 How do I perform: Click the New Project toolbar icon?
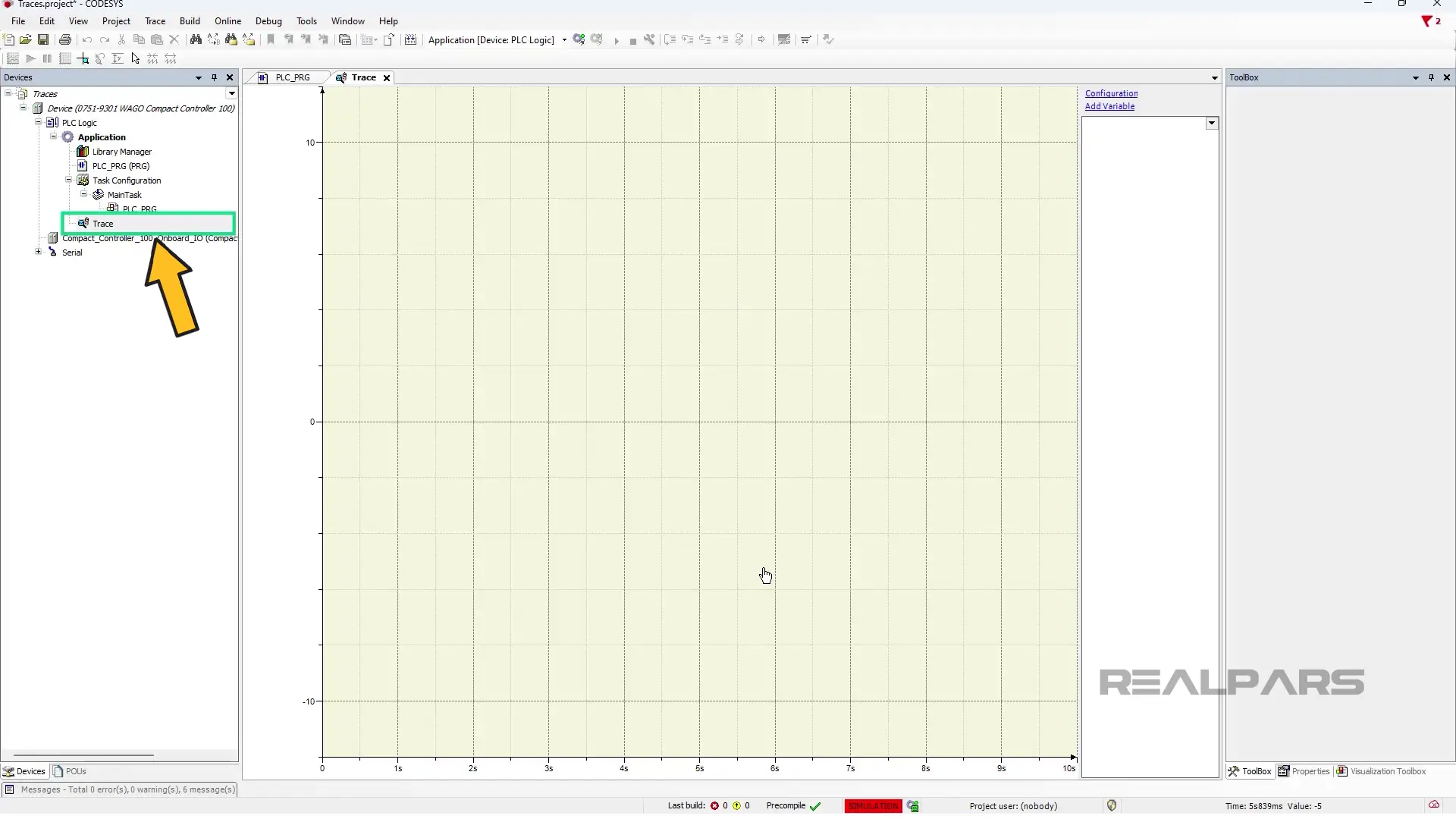pyautogui.click(x=9, y=40)
